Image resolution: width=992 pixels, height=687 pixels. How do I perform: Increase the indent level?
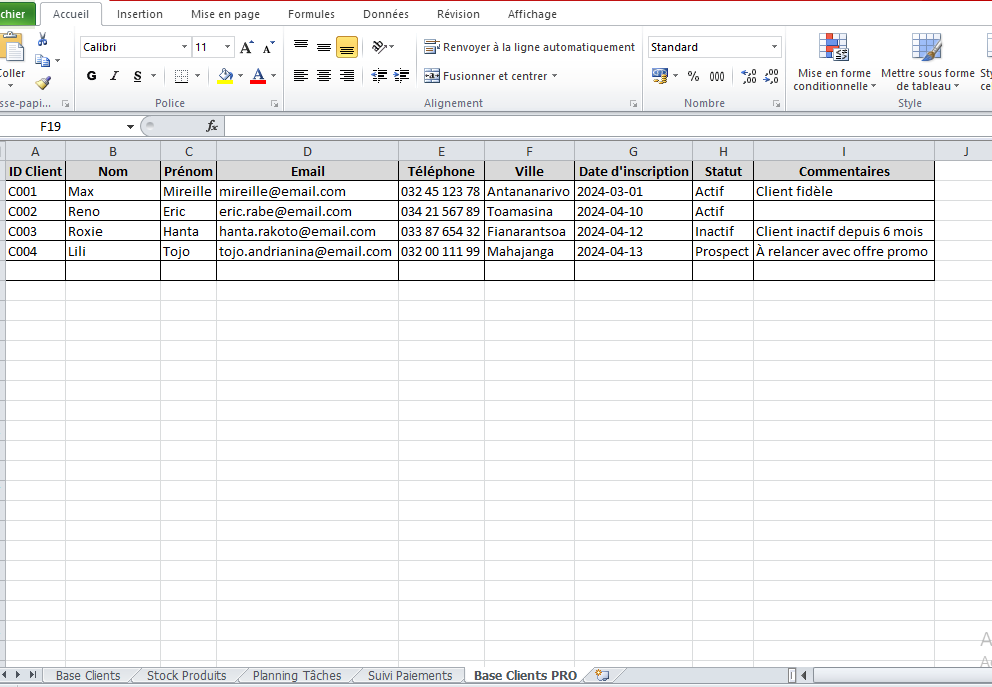pyautogui.click(x=402, y=76)
